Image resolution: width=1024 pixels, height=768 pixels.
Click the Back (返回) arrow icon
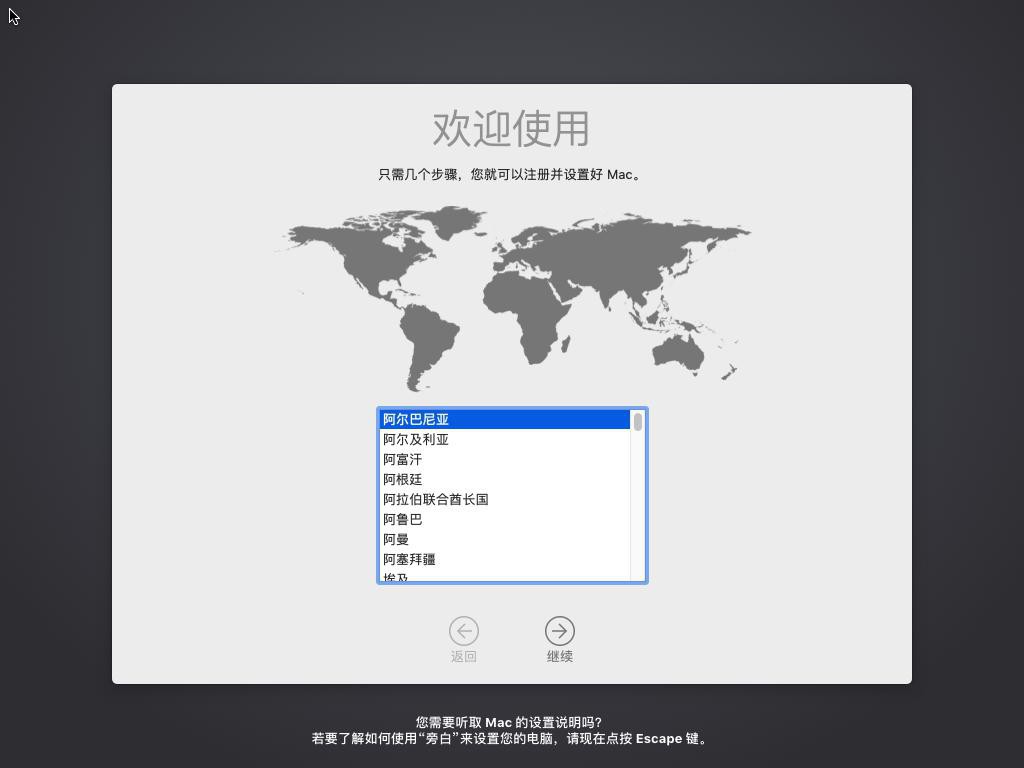[x=464, y=631]
